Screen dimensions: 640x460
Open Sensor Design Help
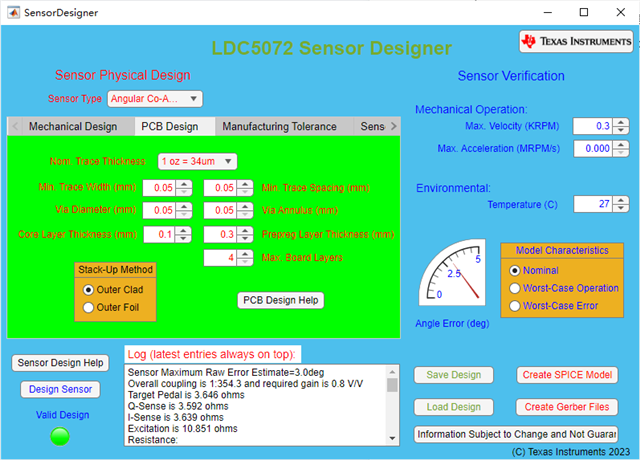click(60, 363)
